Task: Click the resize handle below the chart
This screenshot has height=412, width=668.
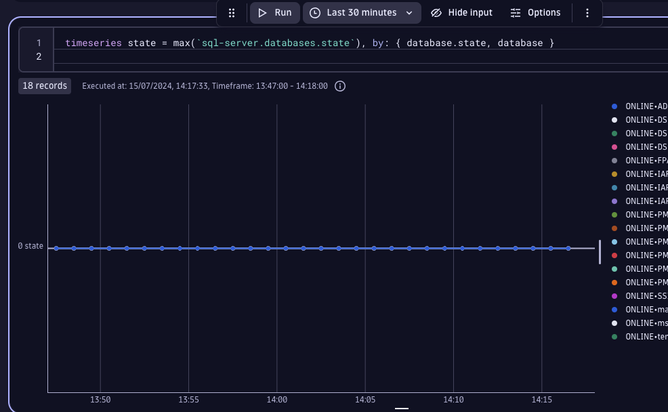Action: pyautogui.click(x=402, y=408)
